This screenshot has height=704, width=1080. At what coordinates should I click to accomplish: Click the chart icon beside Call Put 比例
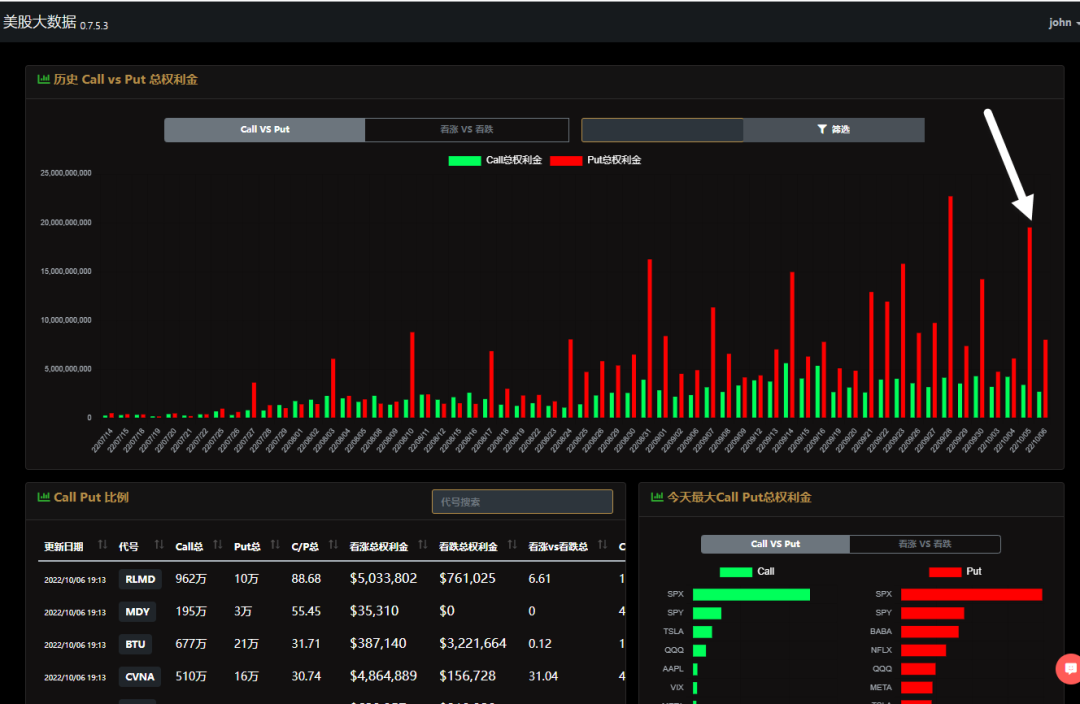(43, 497)
